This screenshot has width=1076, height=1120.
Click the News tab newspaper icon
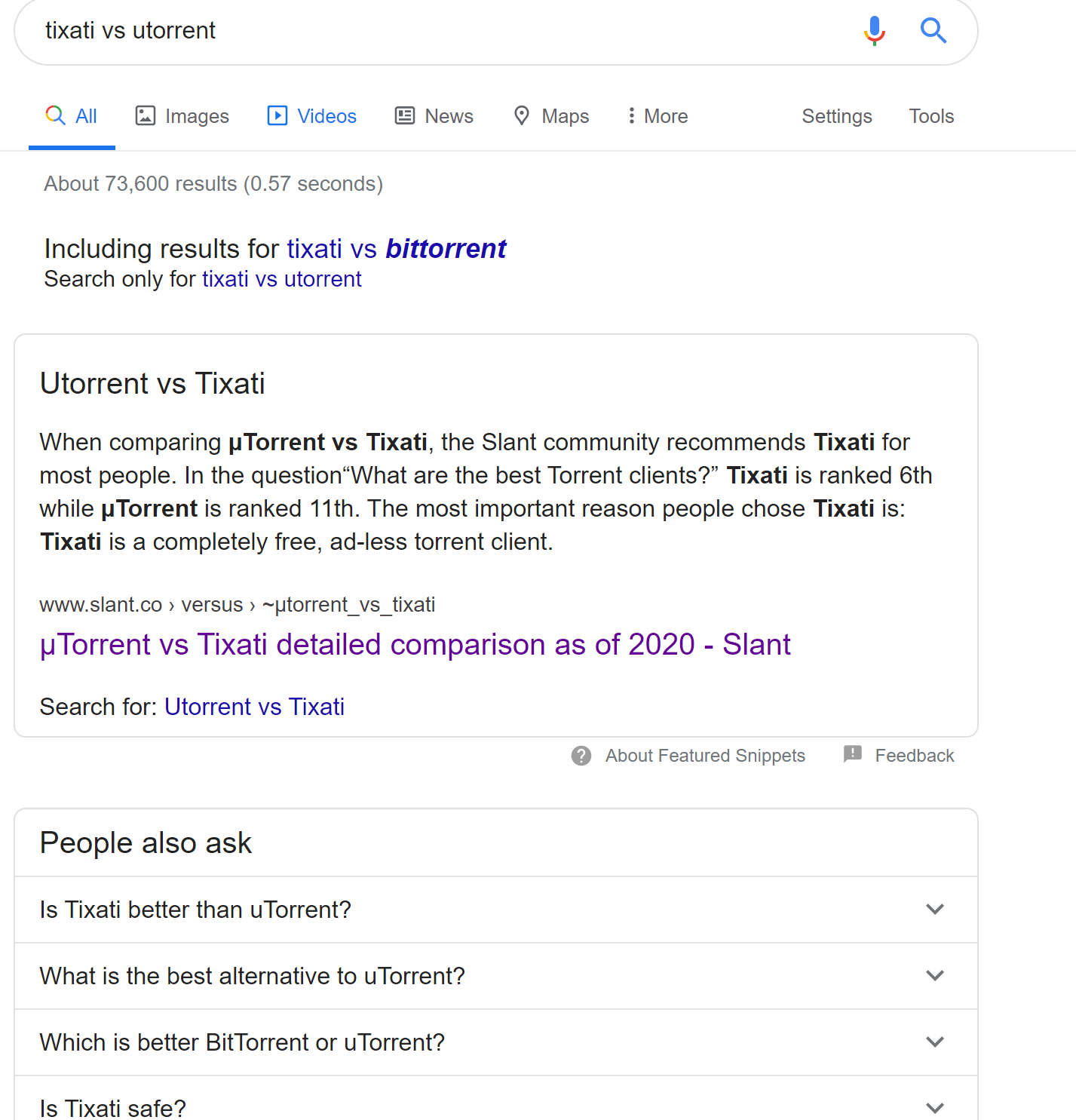[405, 115]
